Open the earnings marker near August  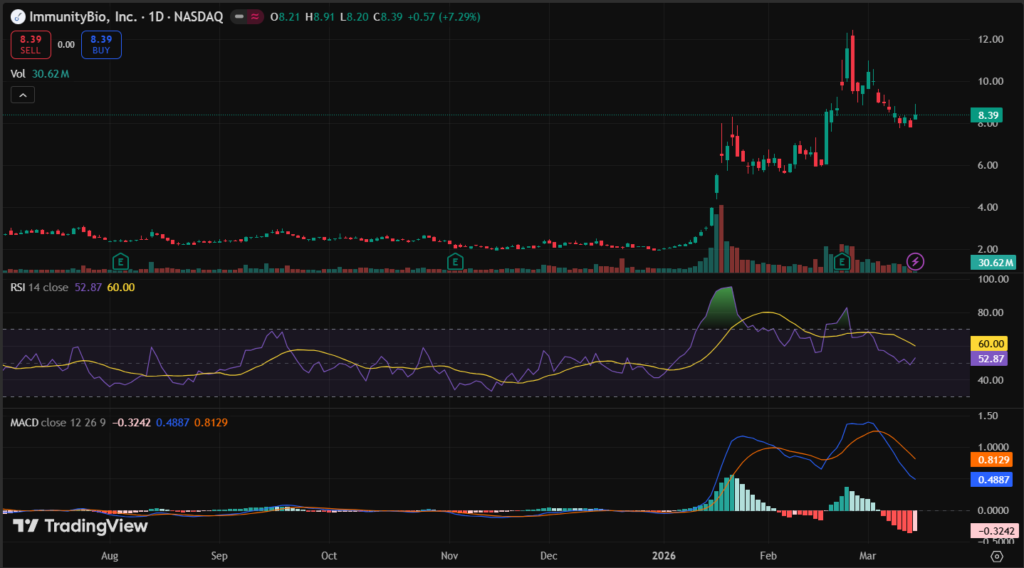(x=121, y=261)
